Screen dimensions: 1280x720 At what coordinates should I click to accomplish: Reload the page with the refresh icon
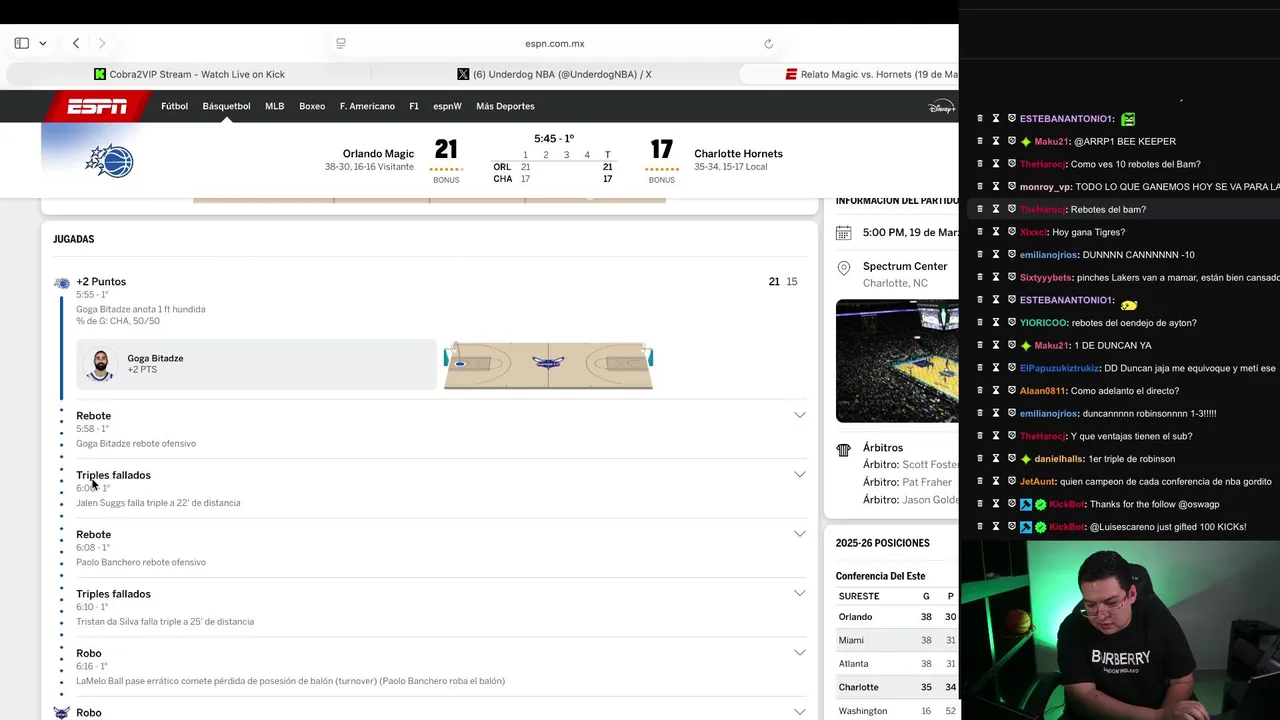[768, 43]
